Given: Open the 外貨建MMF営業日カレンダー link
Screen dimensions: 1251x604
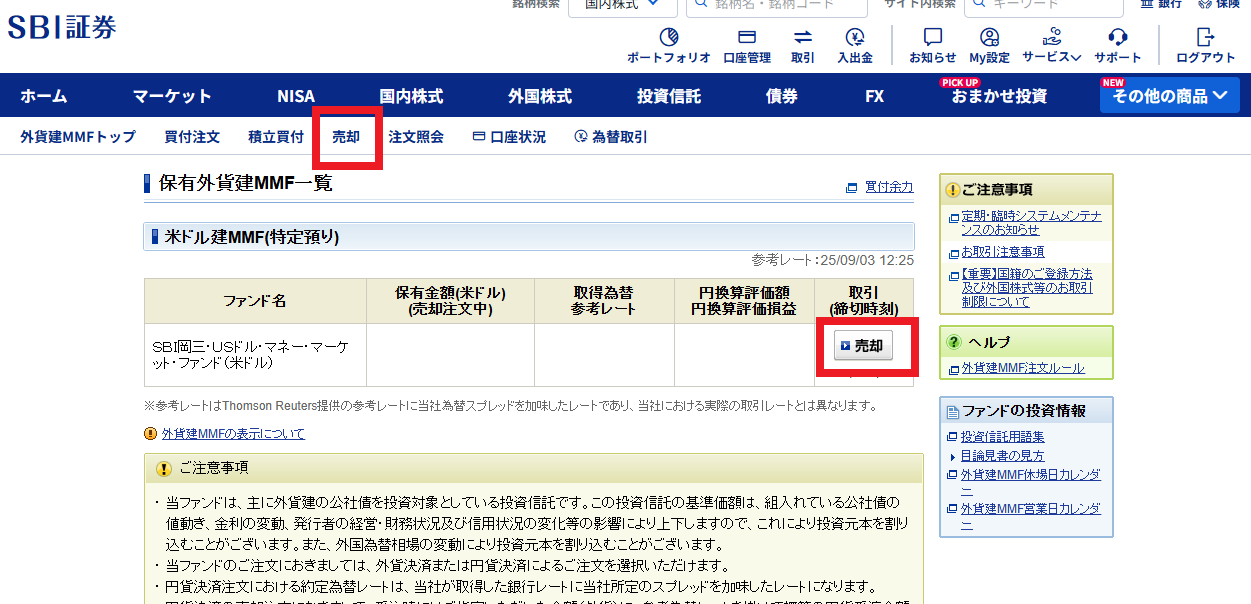Looking at the screenshot, I should (x=1031, y=516).
